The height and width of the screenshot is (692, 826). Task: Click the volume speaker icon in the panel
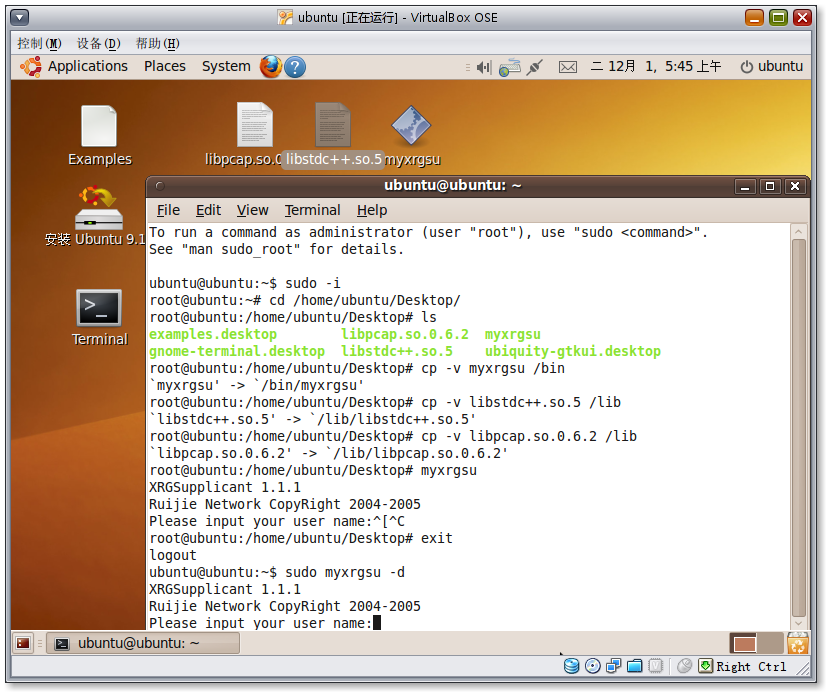484,67
